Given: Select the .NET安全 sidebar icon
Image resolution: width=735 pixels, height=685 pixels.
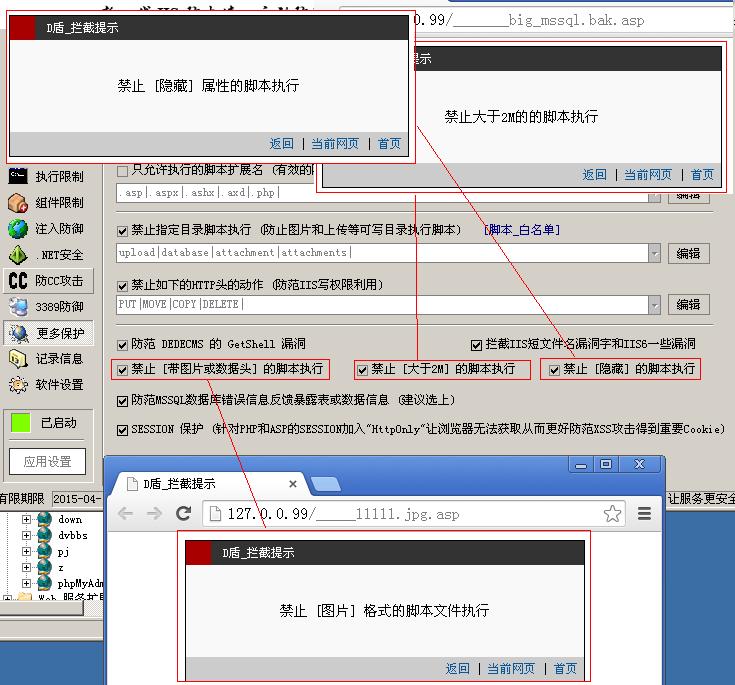Looking at the screenshot, I should [18, 255].
